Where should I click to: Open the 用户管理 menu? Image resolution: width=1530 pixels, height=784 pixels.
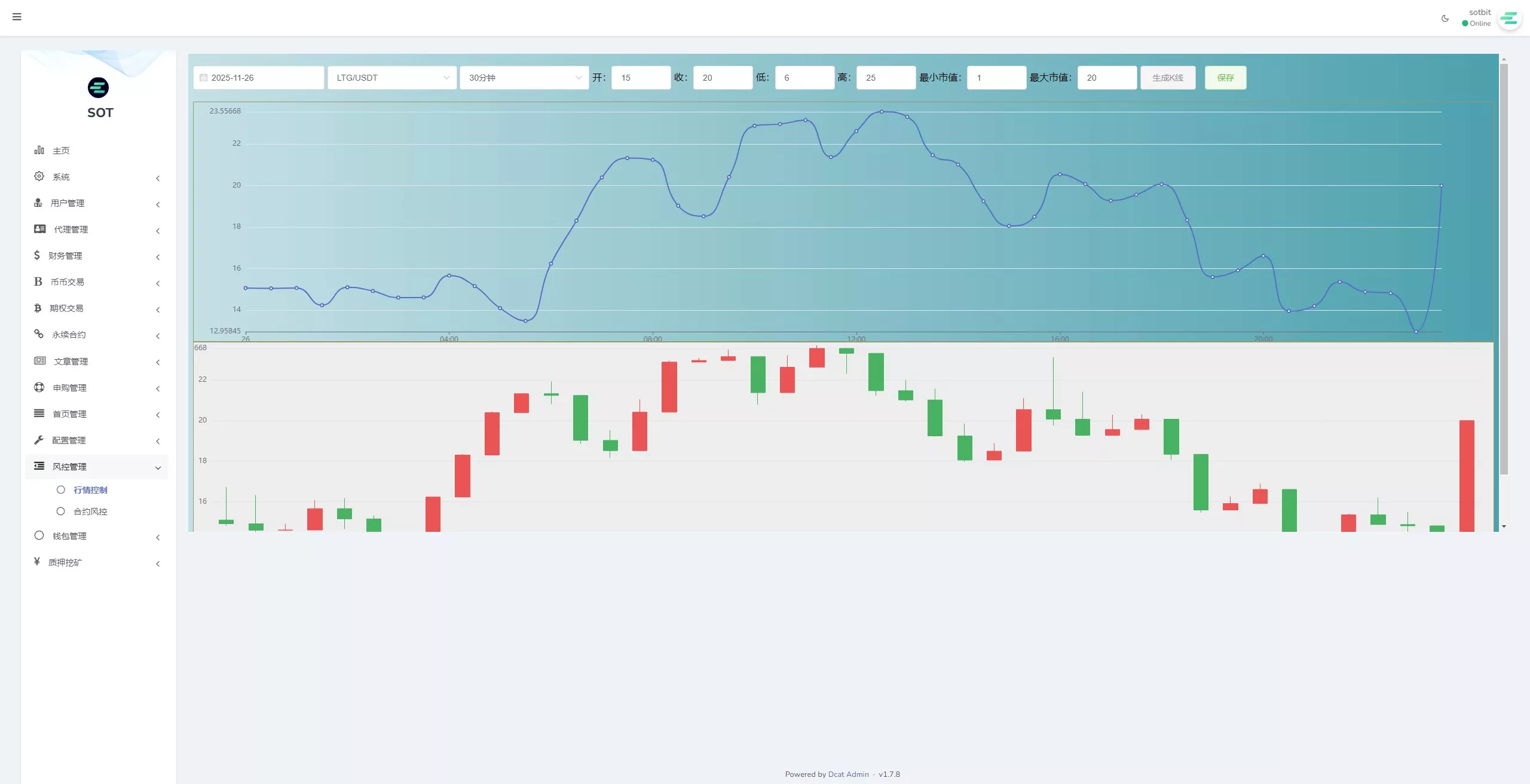tap(68, 203)
